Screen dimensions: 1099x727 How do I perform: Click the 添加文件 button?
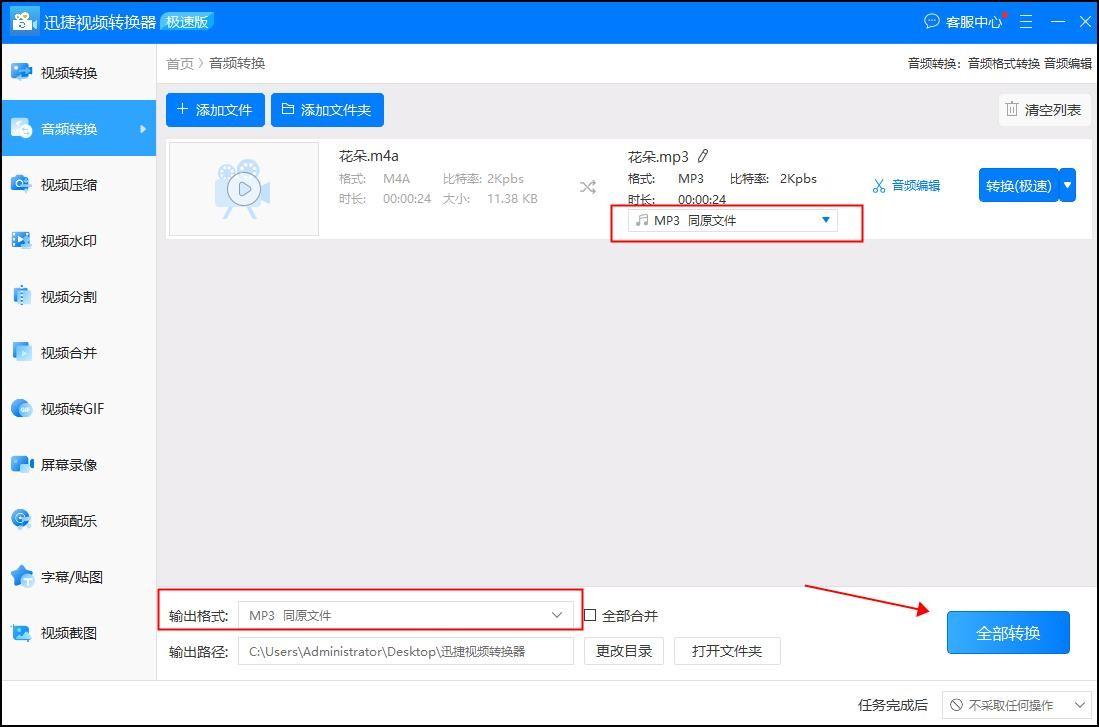tap(215, 110)
